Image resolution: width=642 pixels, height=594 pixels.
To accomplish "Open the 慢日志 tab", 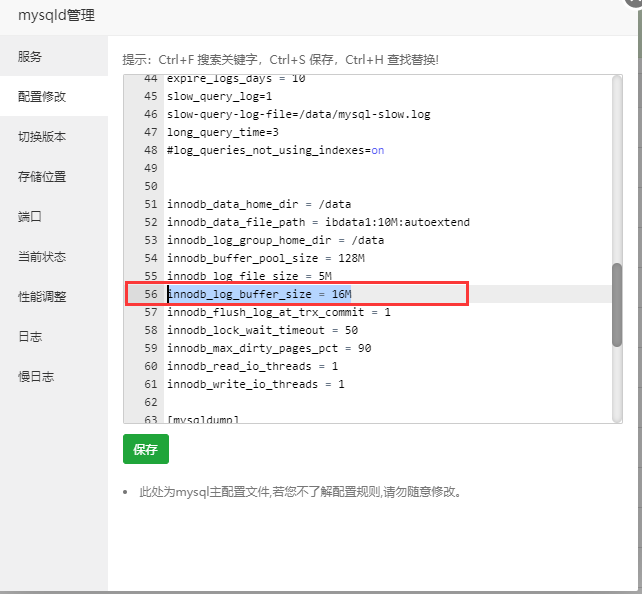I will click(36, 377).
